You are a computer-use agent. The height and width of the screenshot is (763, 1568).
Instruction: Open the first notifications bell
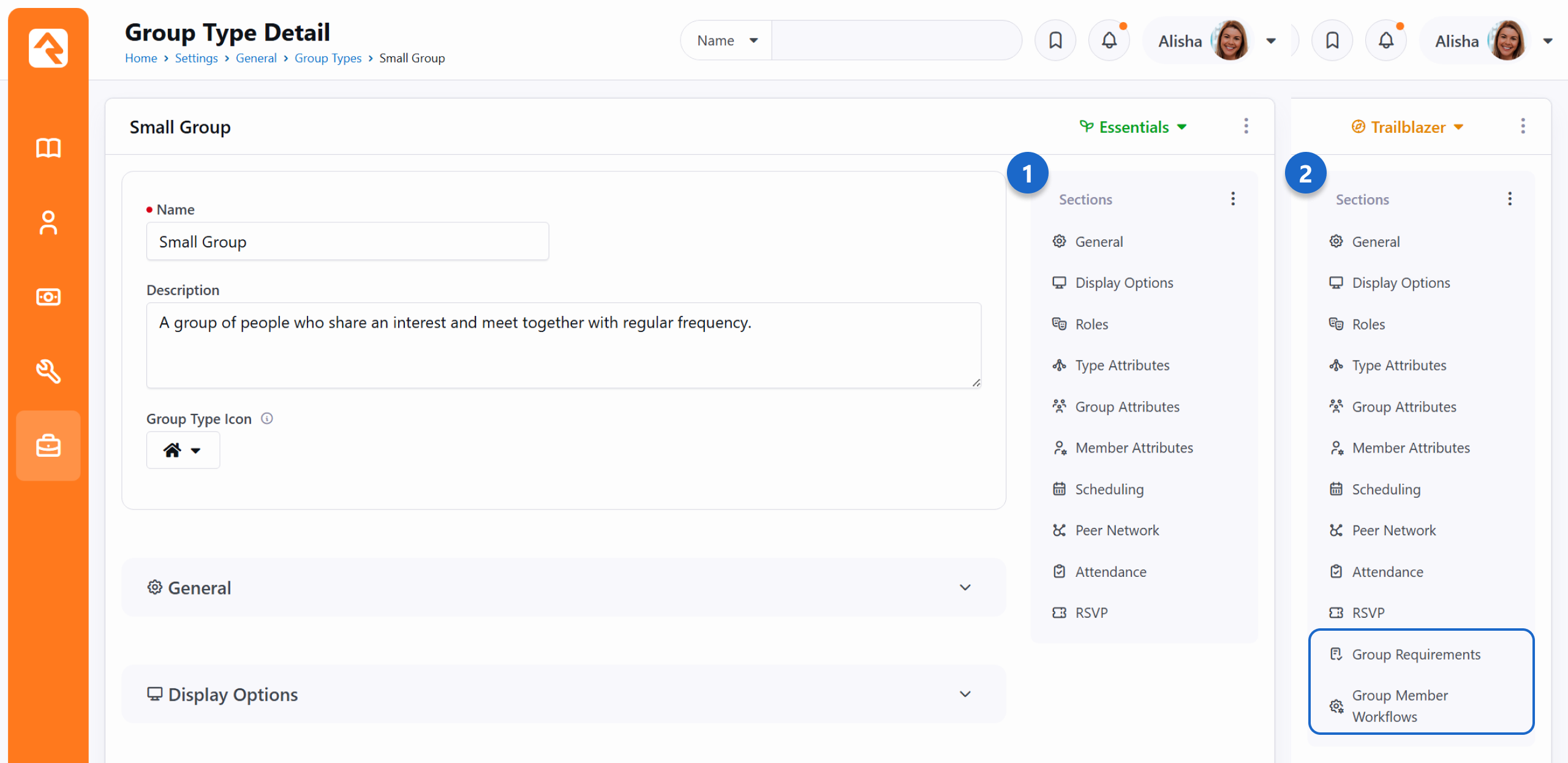(x=1109, y=41)
